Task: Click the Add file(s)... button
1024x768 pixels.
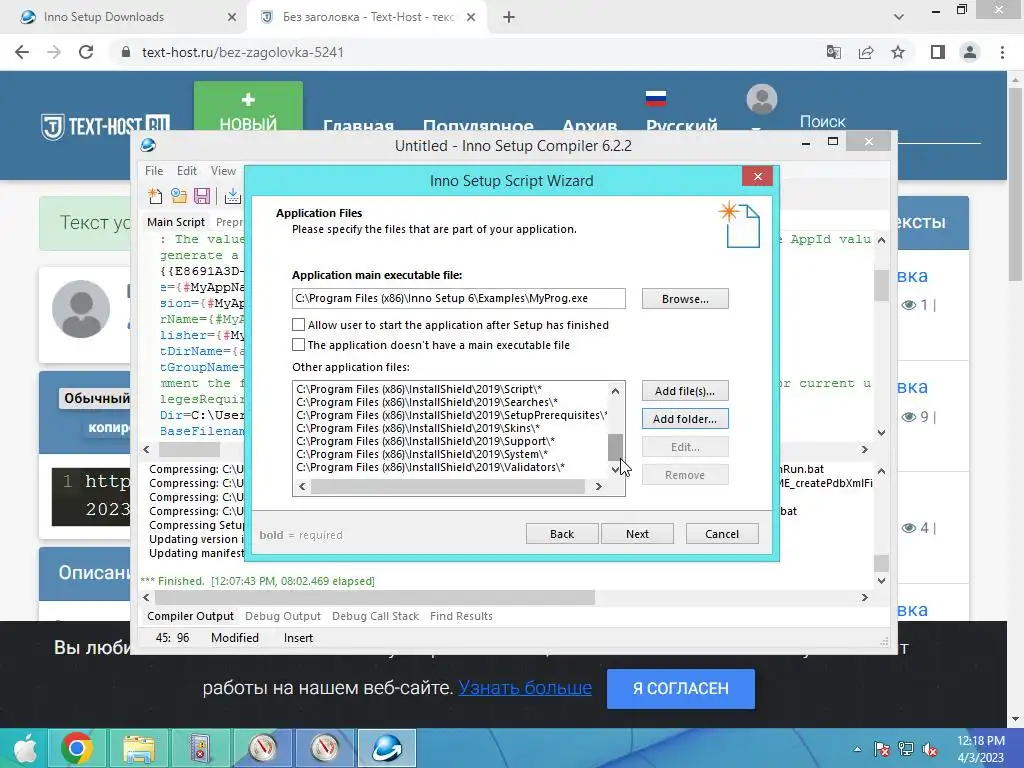Action: (x=685, y=391)
